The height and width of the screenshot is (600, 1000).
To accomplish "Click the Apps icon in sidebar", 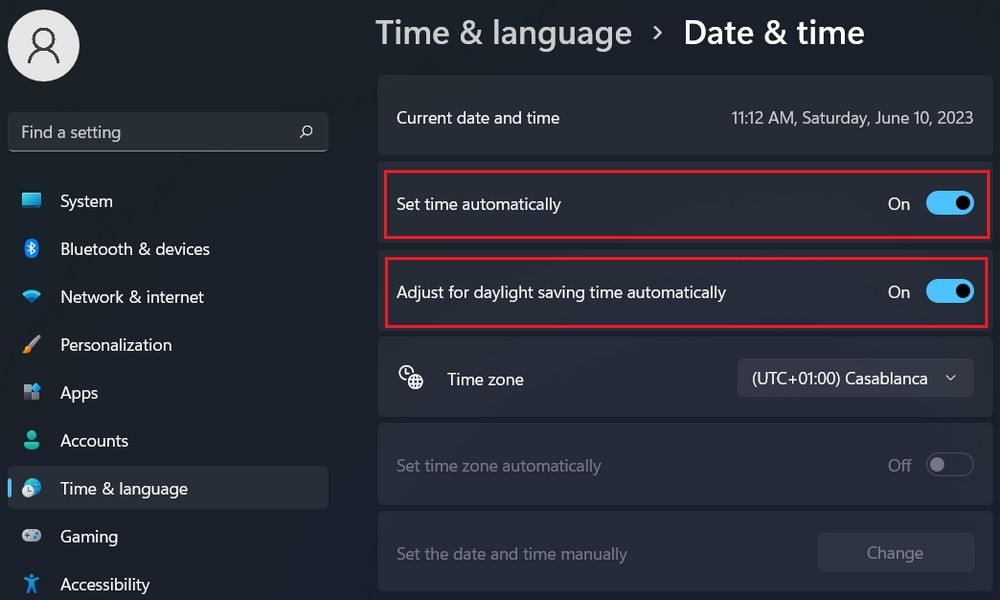I will [32, 393].
